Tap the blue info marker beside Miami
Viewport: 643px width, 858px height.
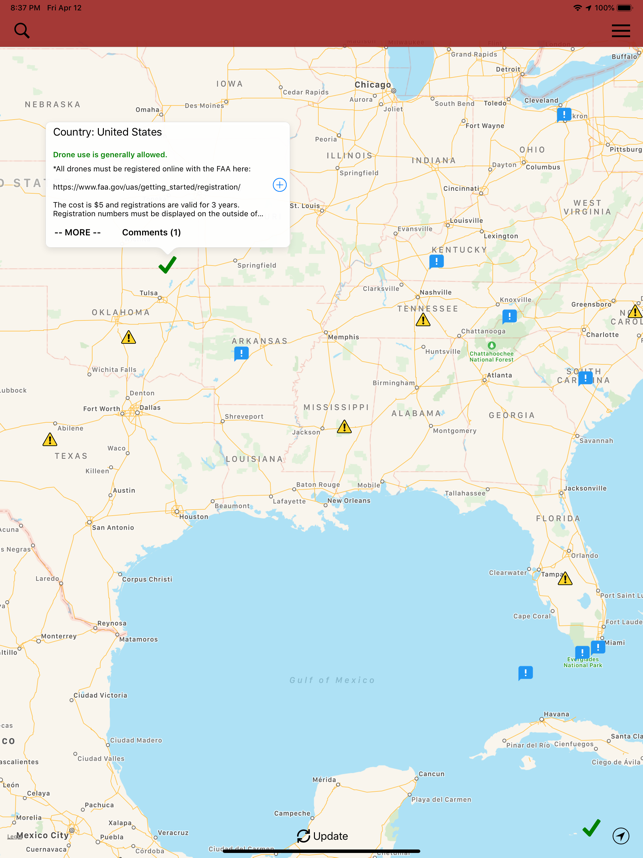pos(598,647)
